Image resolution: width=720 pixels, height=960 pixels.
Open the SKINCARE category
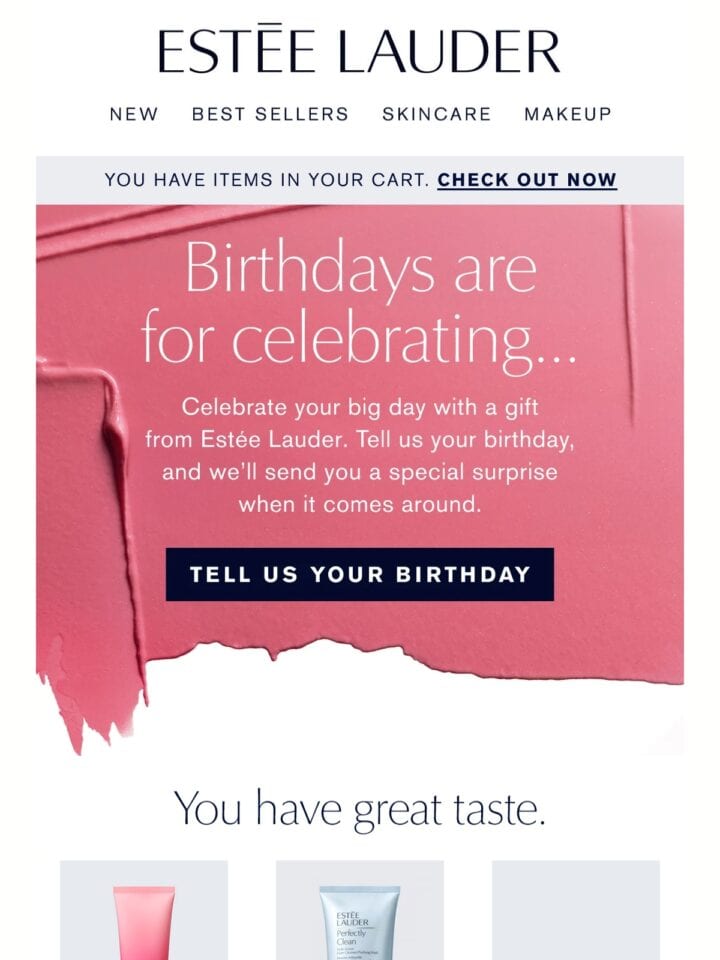click(x=437, y=114)
